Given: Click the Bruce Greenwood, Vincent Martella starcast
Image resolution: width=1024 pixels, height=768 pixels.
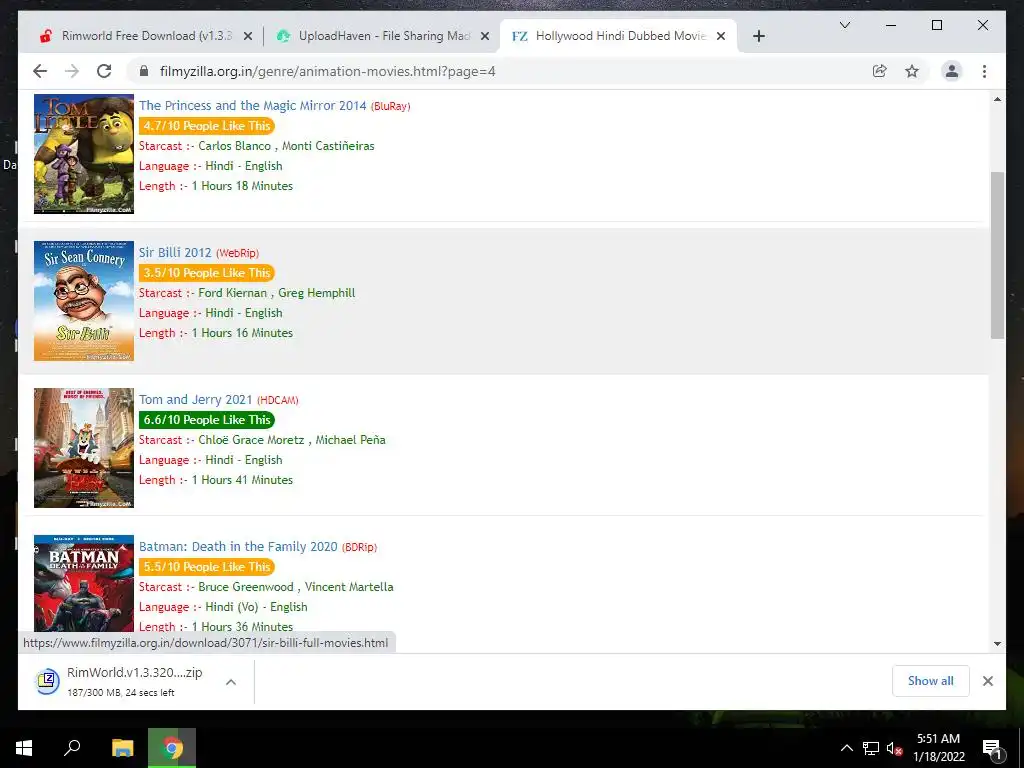Looking at the screenshot, I should [x=296, y=586].
